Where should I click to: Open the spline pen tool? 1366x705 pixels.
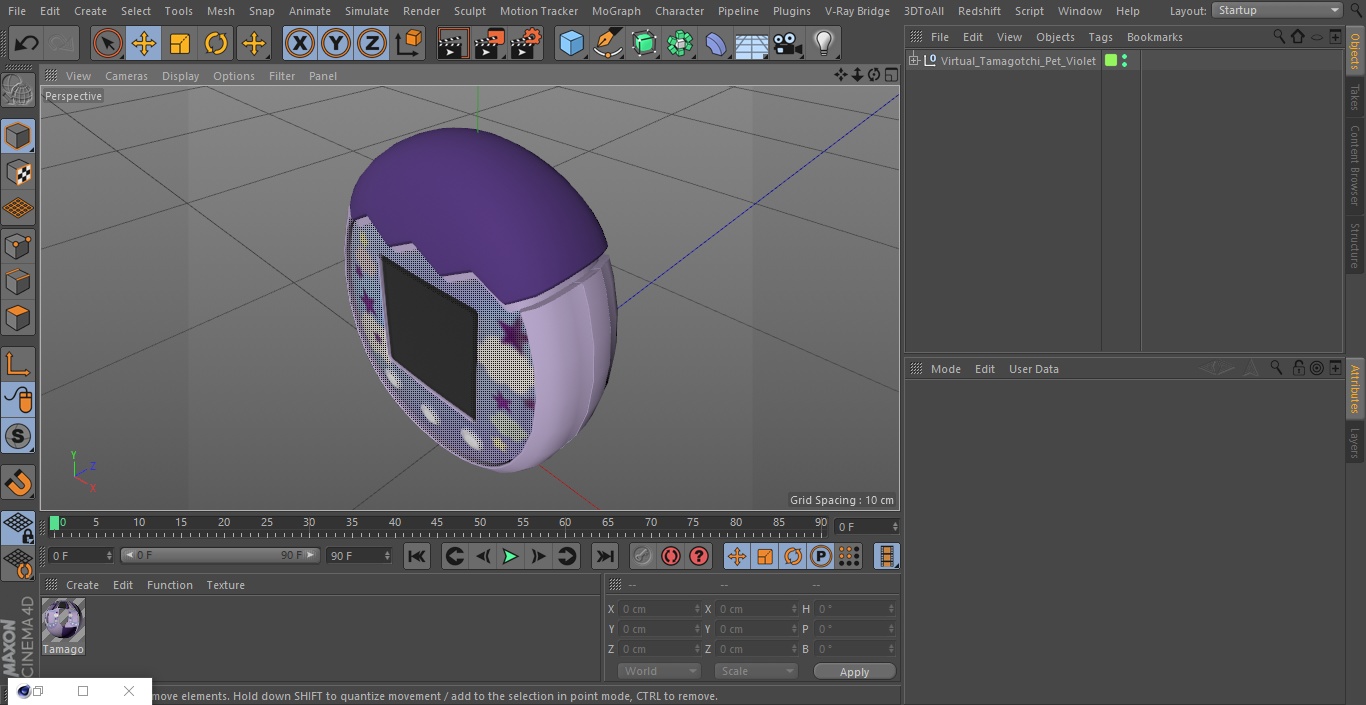coord(607,43)
